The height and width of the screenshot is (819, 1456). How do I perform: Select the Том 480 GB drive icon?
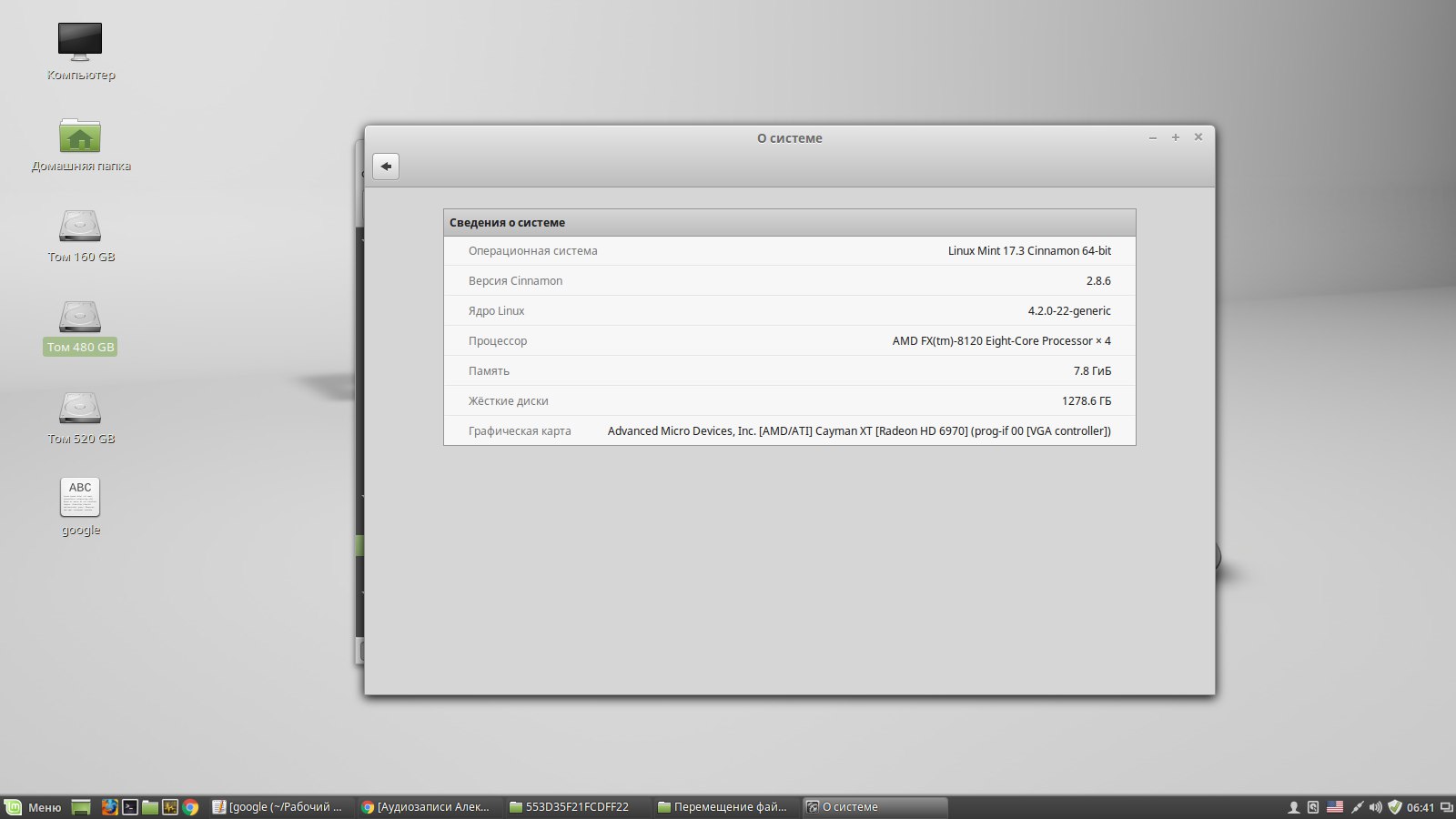tap(80, 318)
